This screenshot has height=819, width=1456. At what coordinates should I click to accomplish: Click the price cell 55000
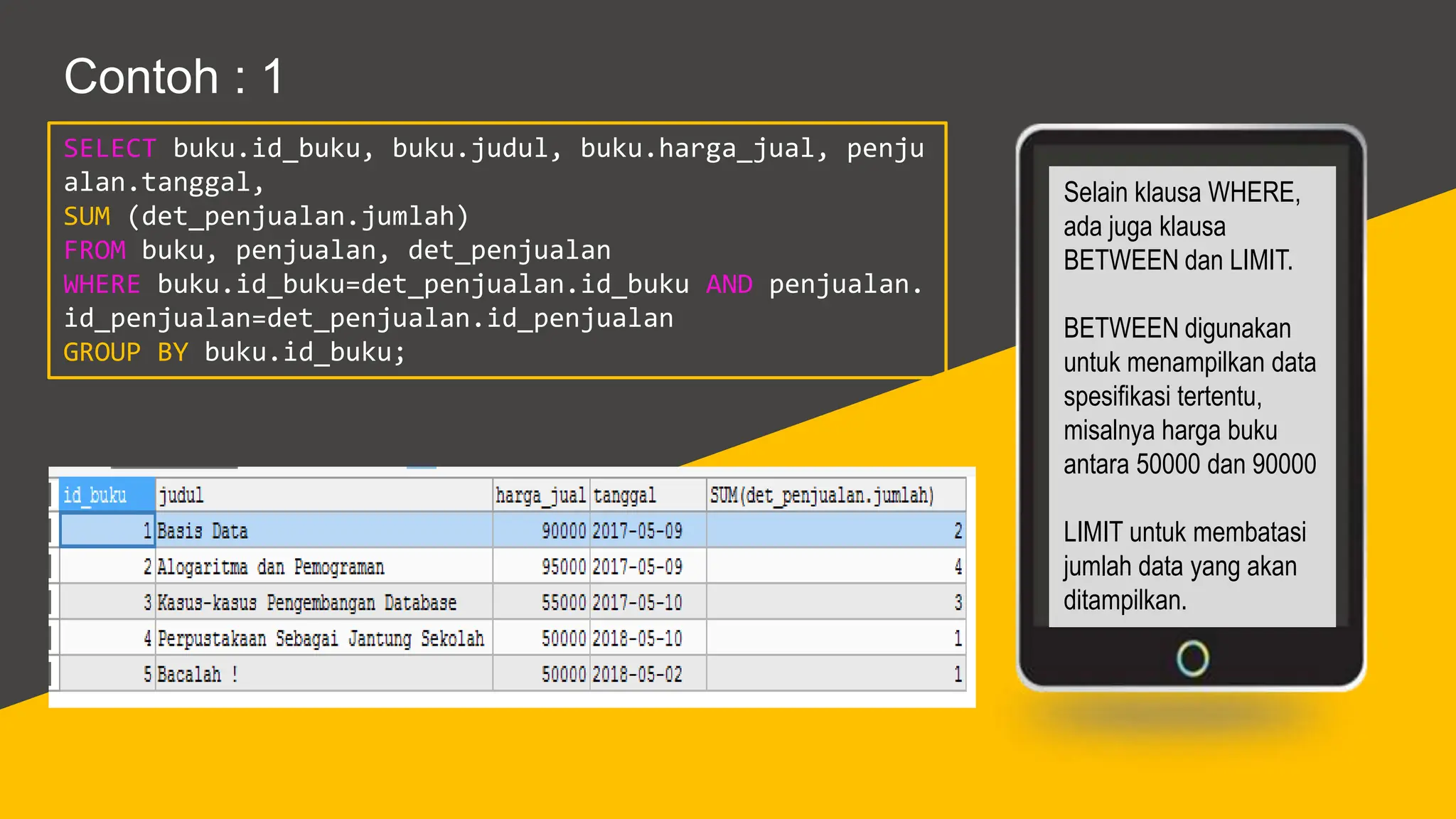541,602
